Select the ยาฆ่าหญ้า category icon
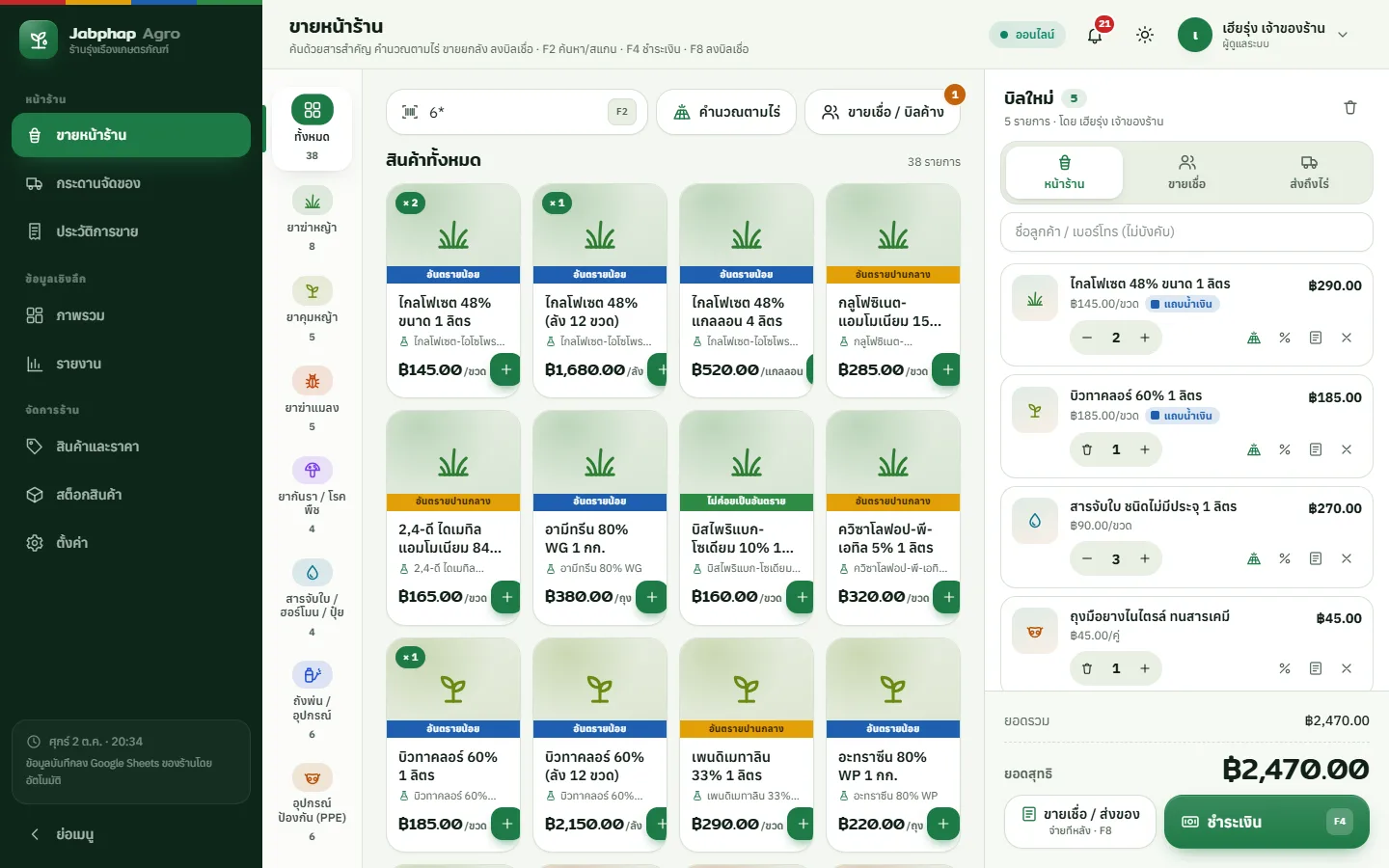The height and width of the screenshot is (868, 1389). 312,201
